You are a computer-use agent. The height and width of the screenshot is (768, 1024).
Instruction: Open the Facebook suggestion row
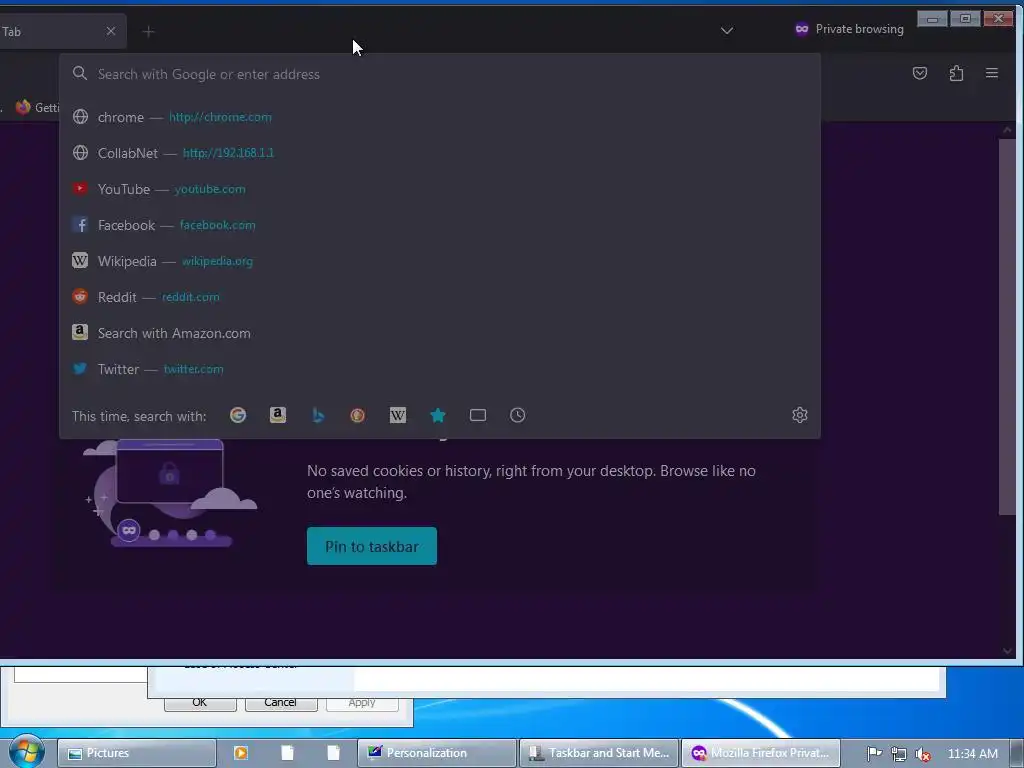[439, 225]
